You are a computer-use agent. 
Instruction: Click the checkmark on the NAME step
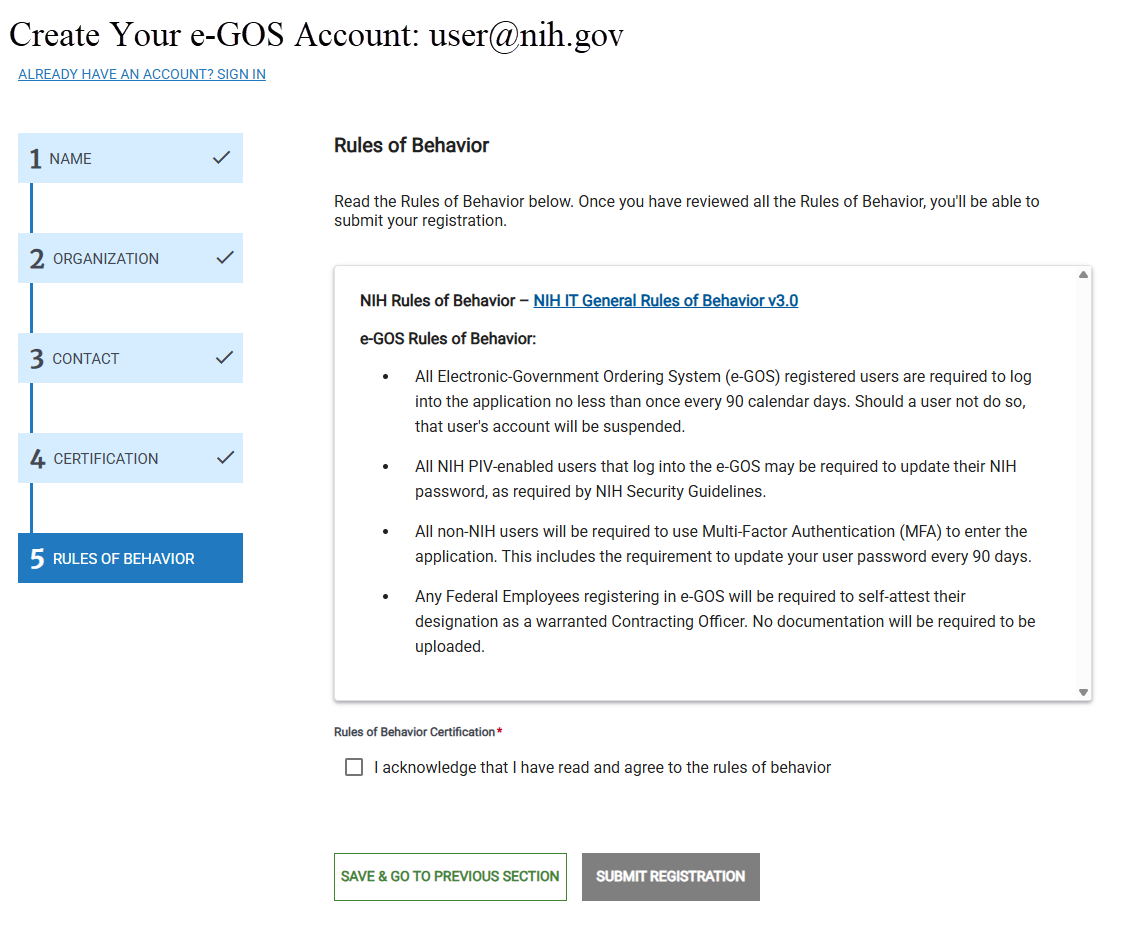coord(224,157)
